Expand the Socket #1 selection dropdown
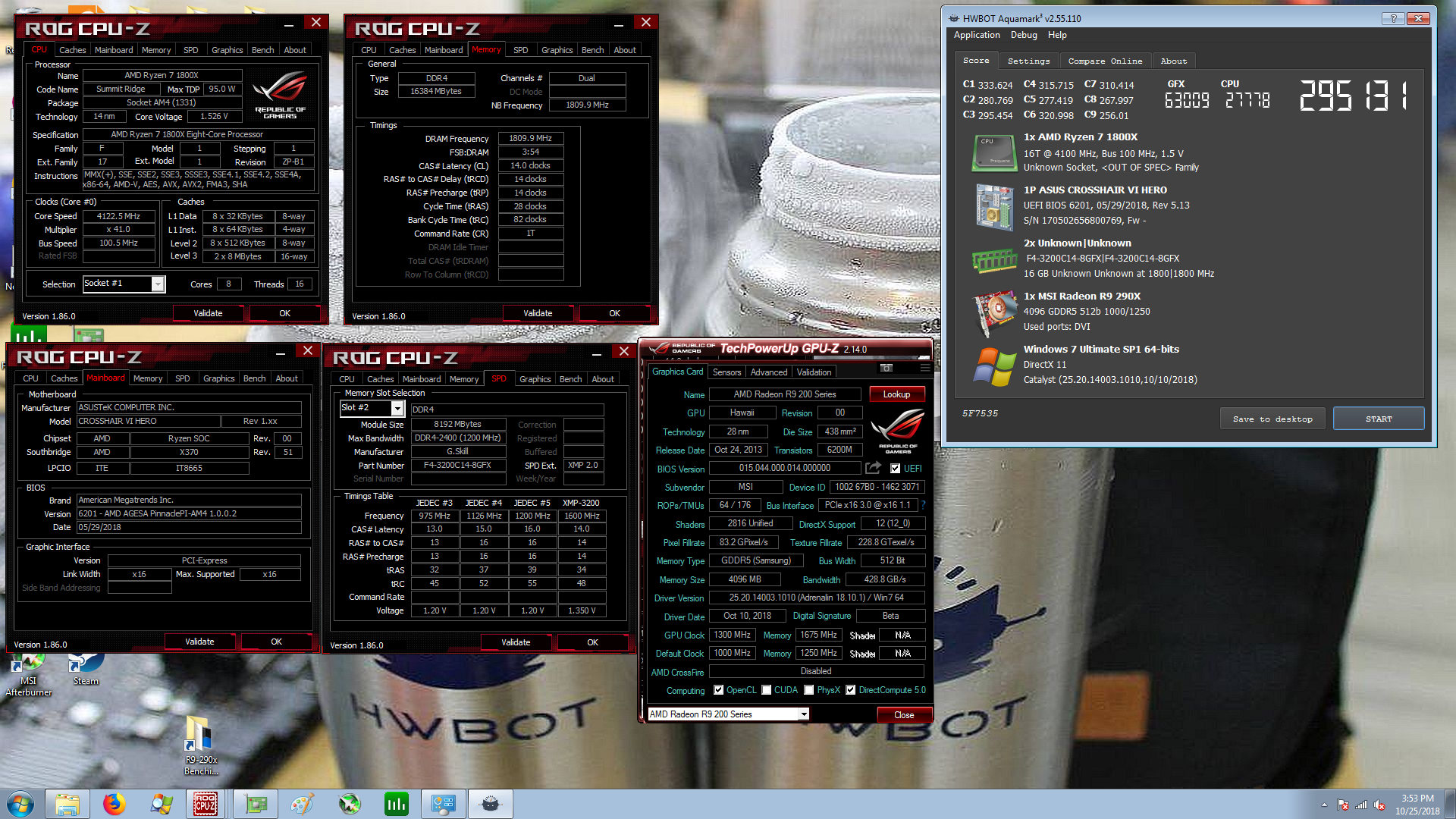Viewport: 1456px width, 819px height. coord(158,284)
